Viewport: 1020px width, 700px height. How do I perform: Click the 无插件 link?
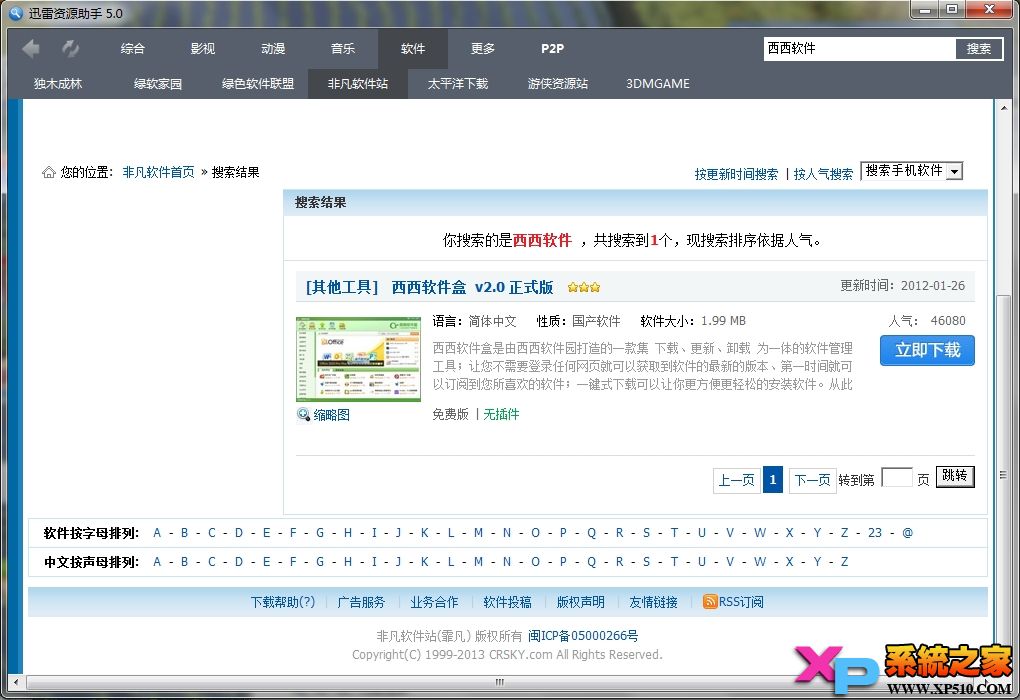click(x=501, y=414)
